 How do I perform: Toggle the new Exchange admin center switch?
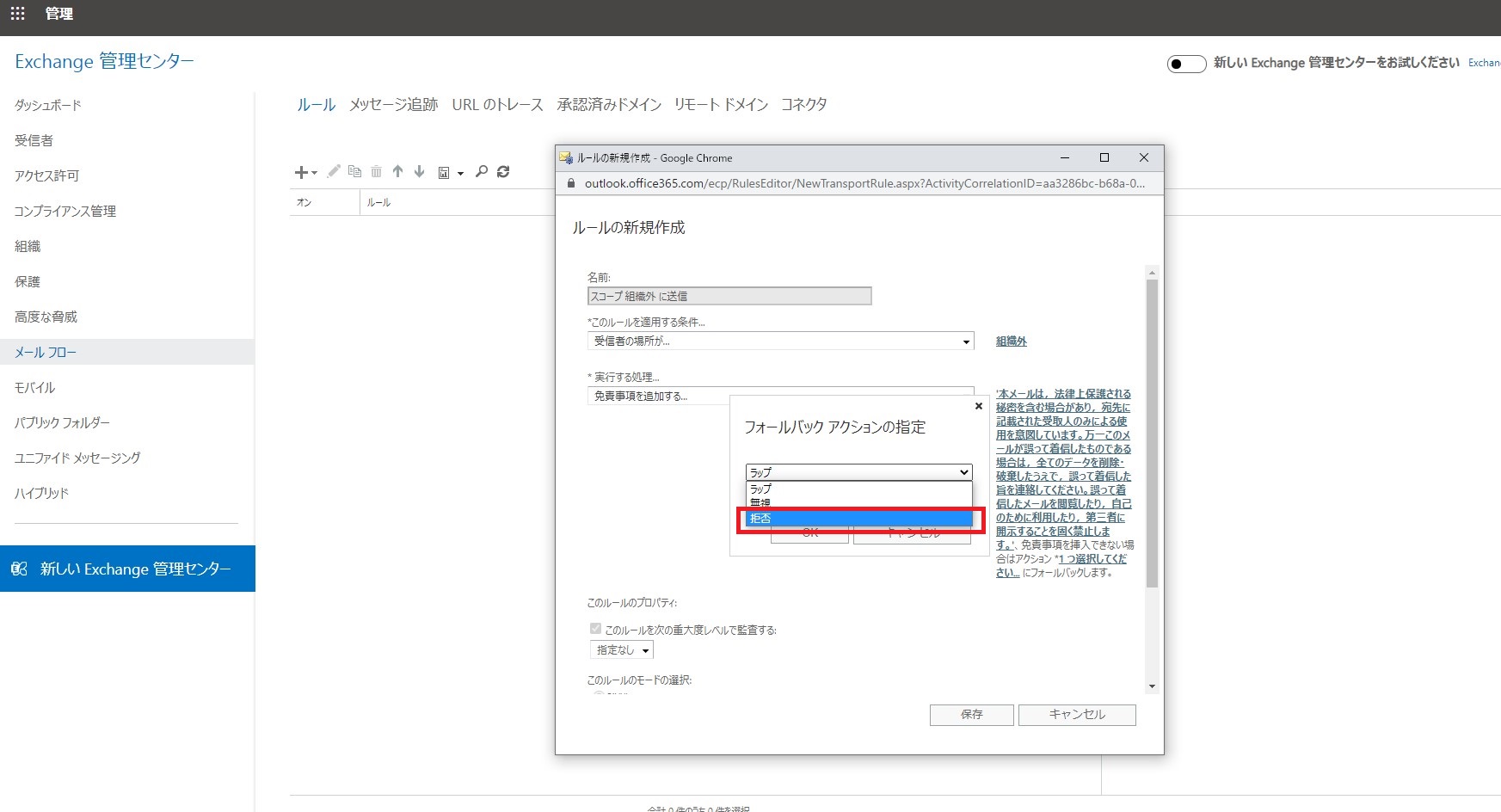pyautogui.click(x=1186, y=64)
